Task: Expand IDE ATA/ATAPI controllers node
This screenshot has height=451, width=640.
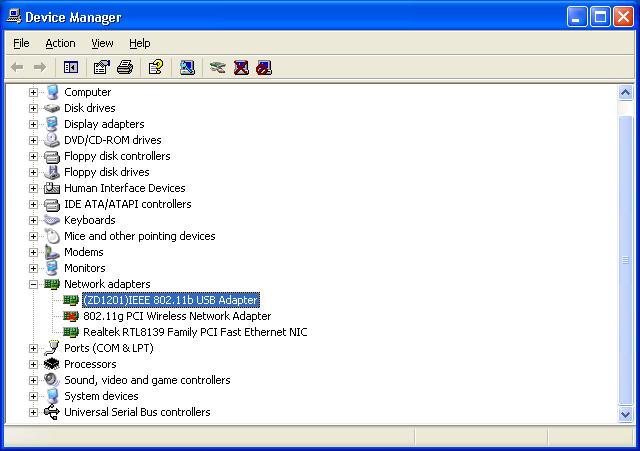Action: click(x=33, y=204)
